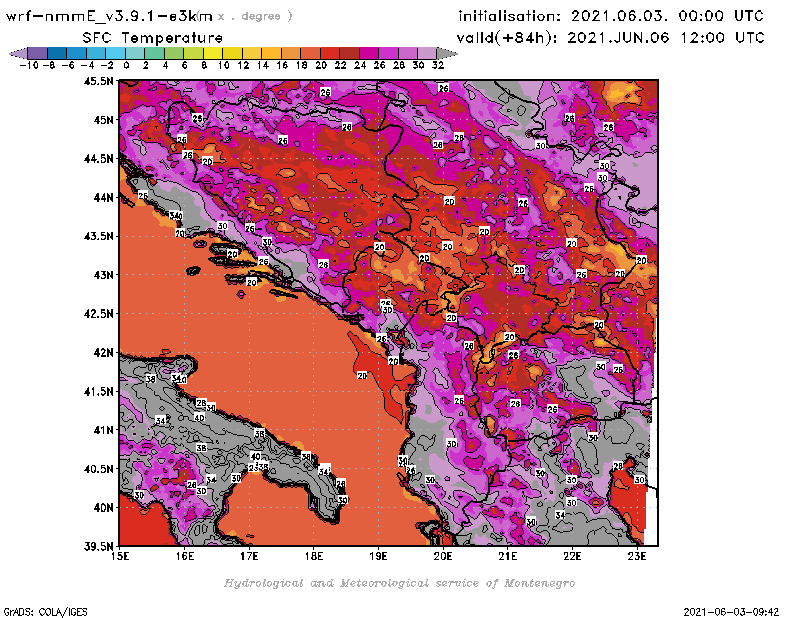Click the 16E longitude axis label
Viewport: 800px width, 618px height.
click(x=185, y=556)
